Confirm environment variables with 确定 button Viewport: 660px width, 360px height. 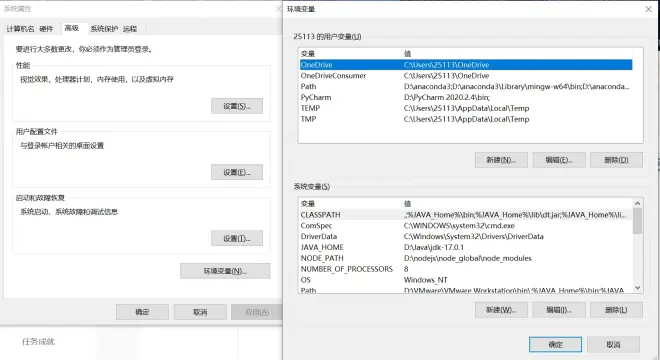click(x=555, y=344)
